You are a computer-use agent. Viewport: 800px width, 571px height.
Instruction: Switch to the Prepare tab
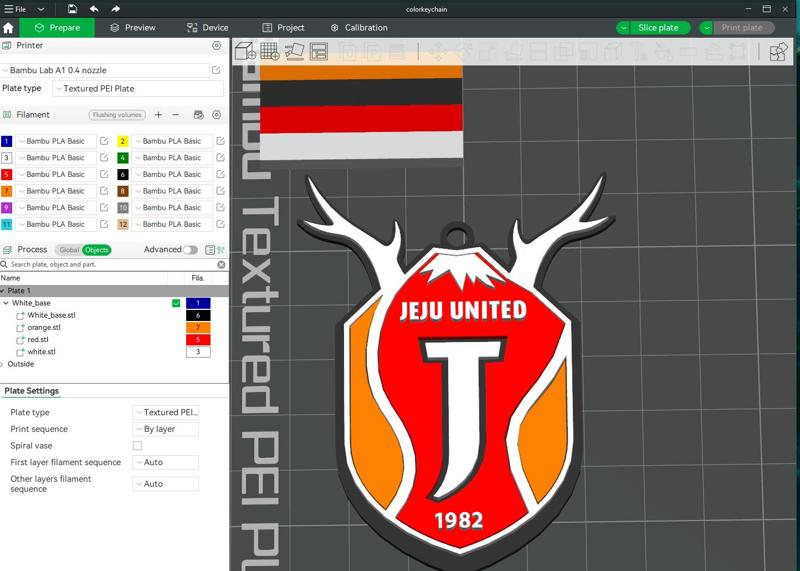click(x=57, y=28)
